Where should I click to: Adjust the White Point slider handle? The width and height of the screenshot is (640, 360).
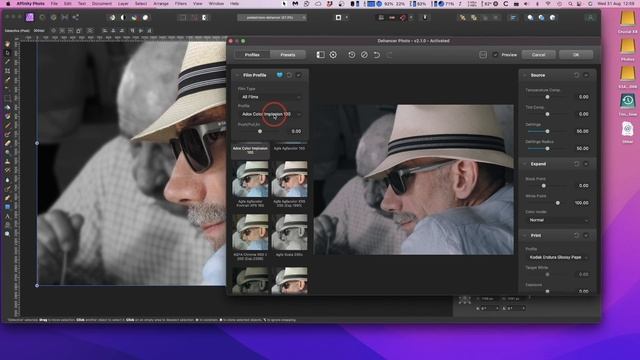coord(558,203)
